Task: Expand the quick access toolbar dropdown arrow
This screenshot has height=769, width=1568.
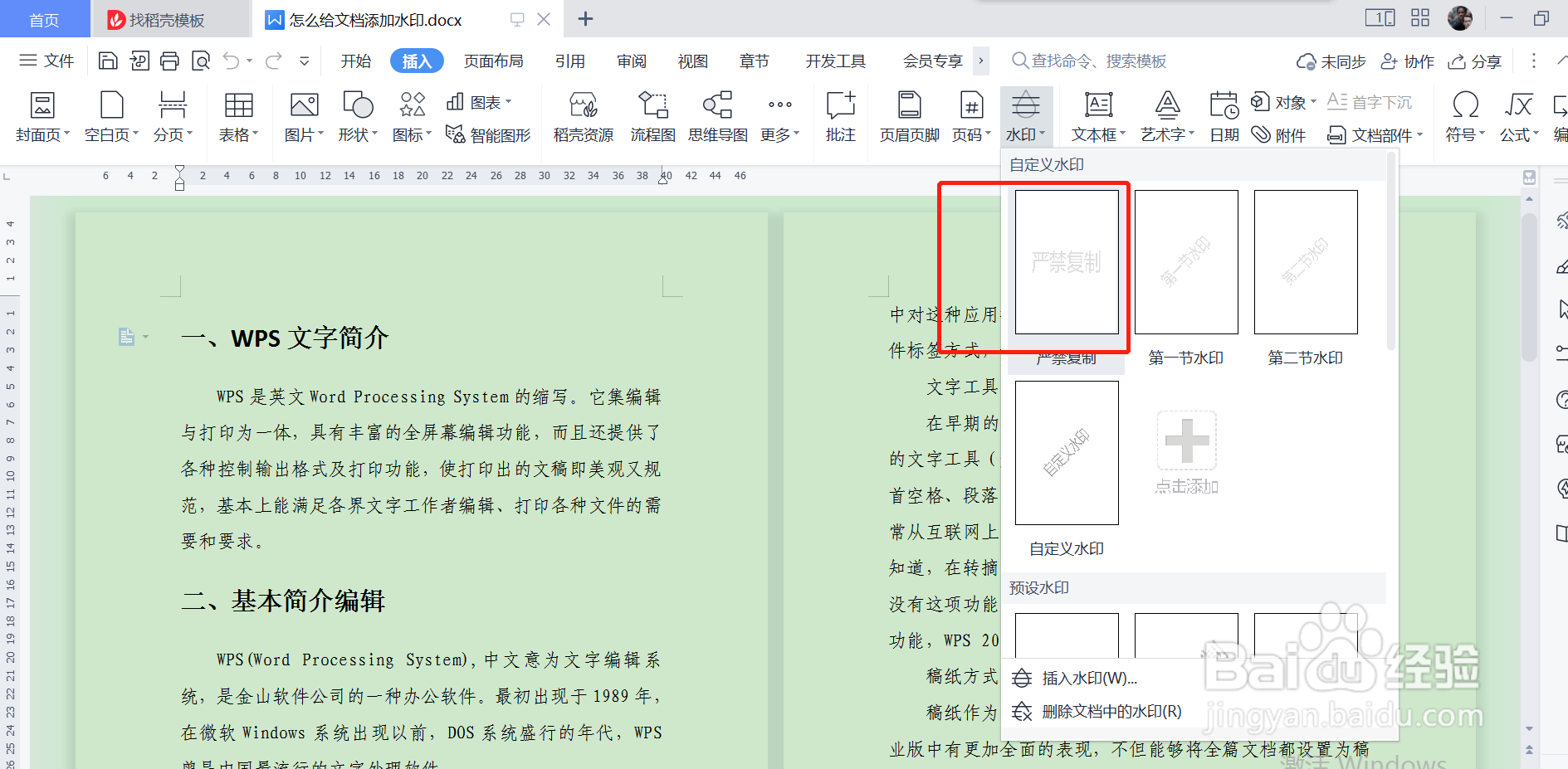Action: click(305, 61)
